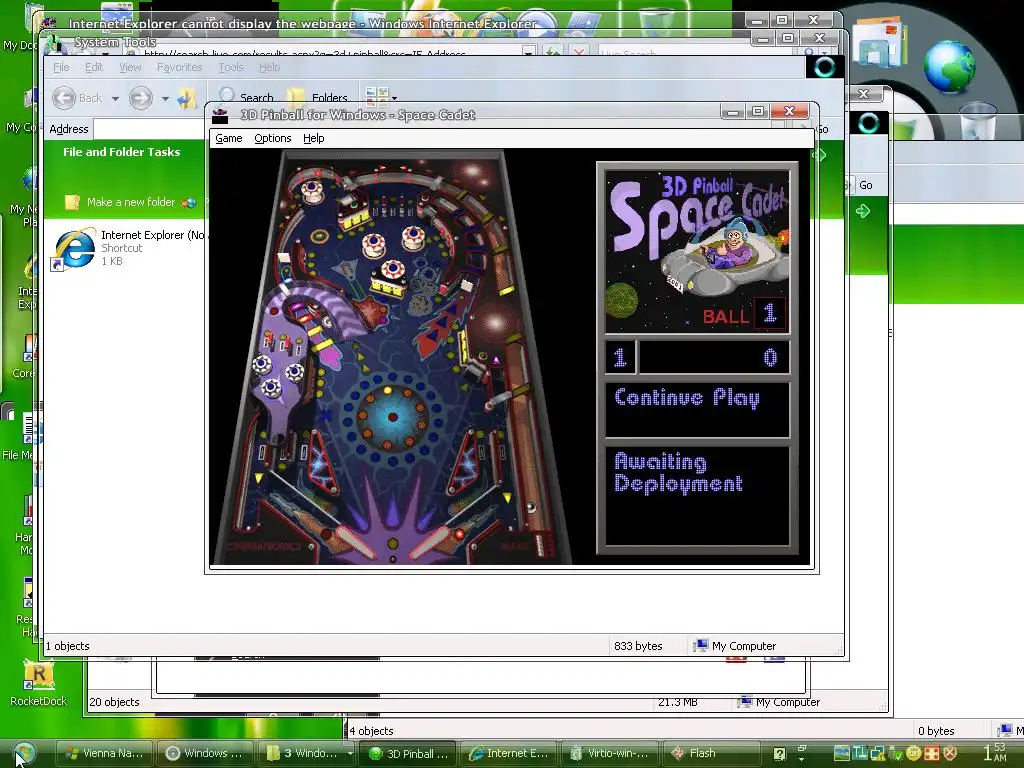Switch to Internet E... taskbar button
The height and width of the screenshot is (768, 1024).
(509, 753)
